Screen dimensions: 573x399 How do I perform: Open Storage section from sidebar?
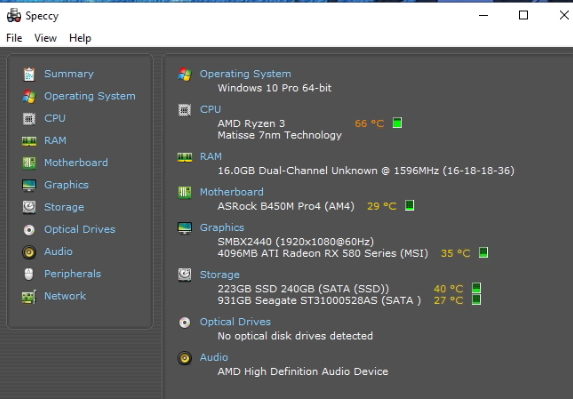(64, 207)
